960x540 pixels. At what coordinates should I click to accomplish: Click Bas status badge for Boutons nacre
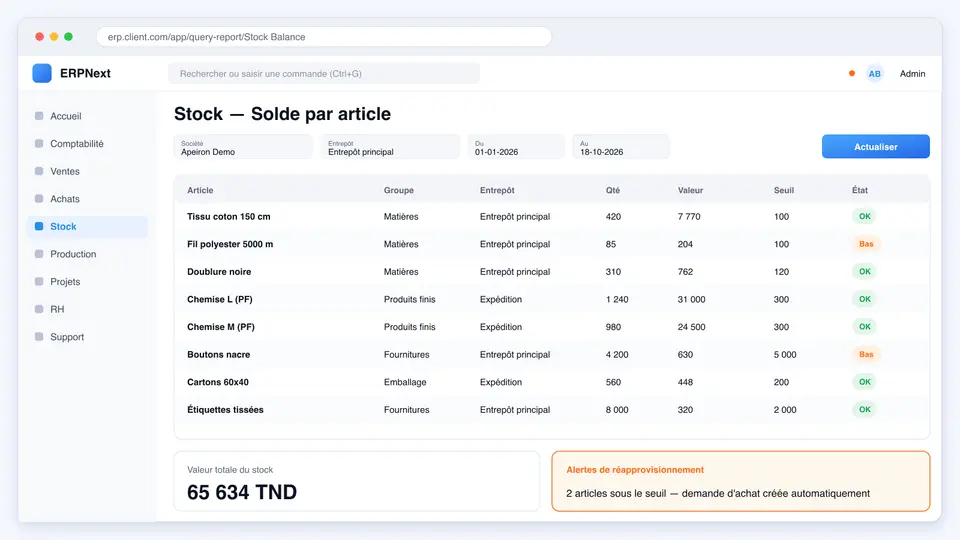866,354
